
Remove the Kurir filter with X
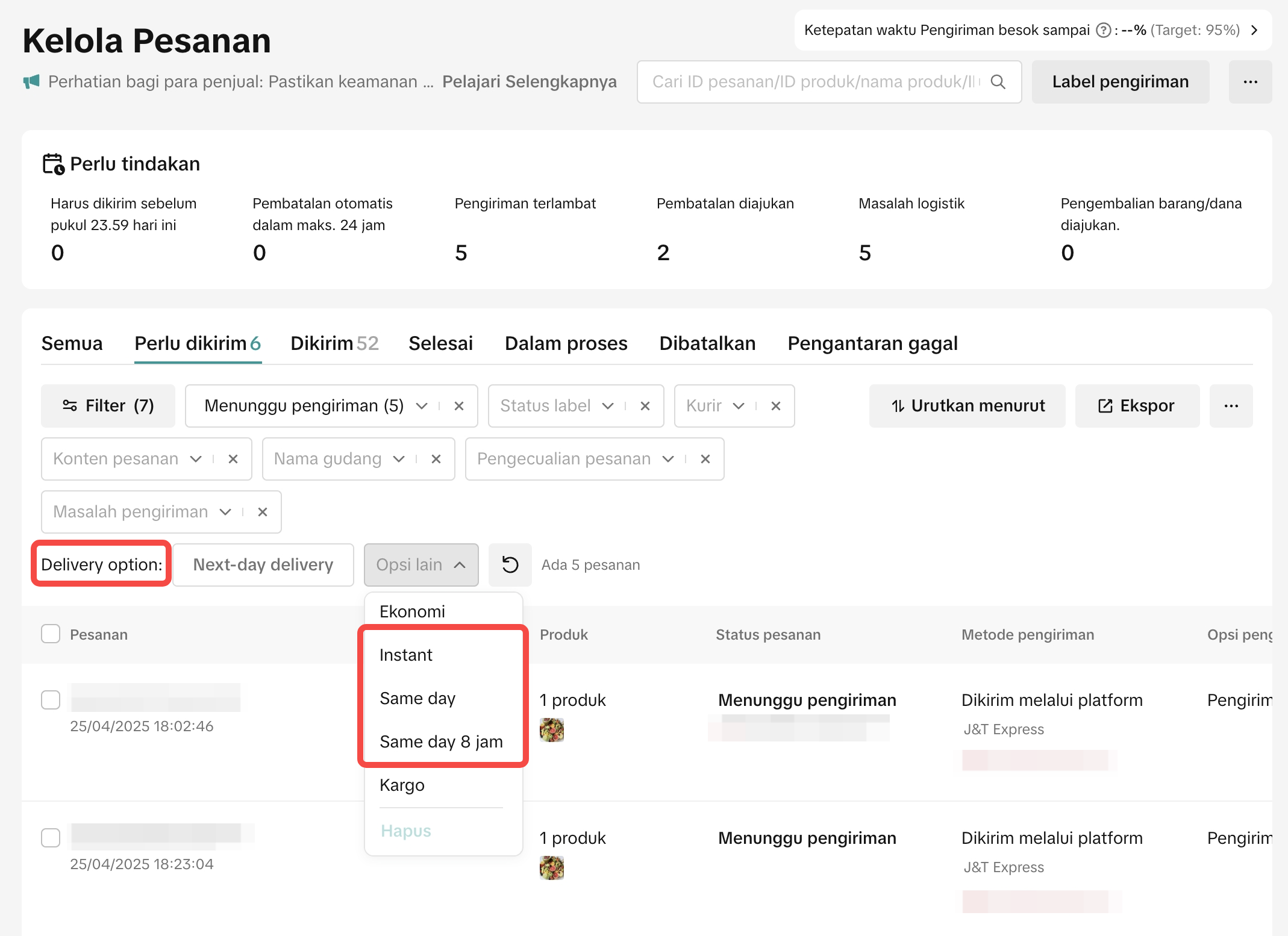[776, 406]
